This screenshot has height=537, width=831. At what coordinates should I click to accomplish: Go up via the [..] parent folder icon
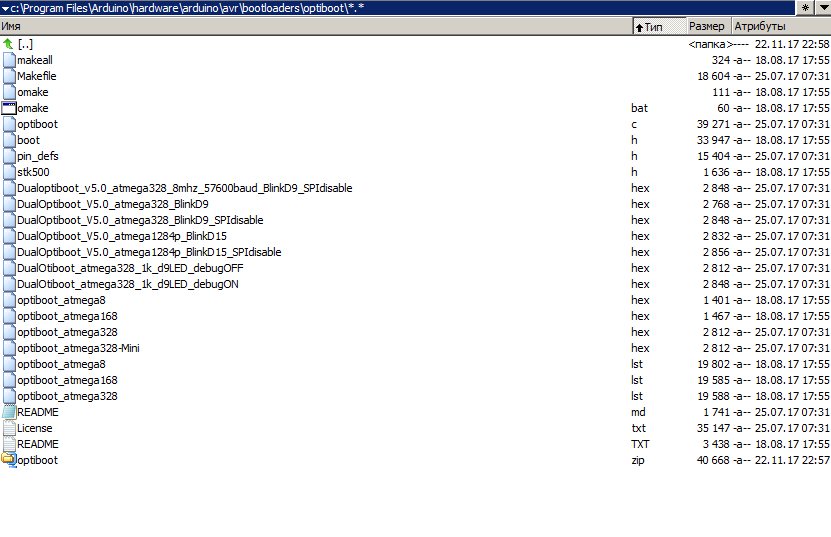[8, 44]
